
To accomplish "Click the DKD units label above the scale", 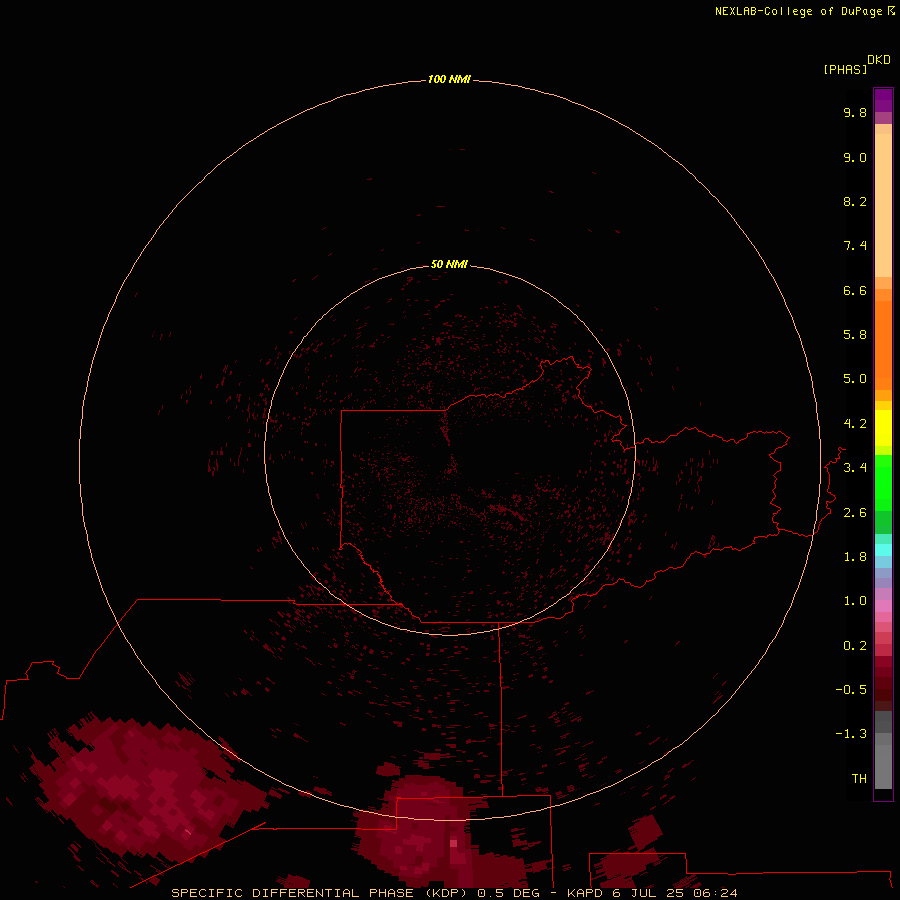I will [x=879, y=59].
